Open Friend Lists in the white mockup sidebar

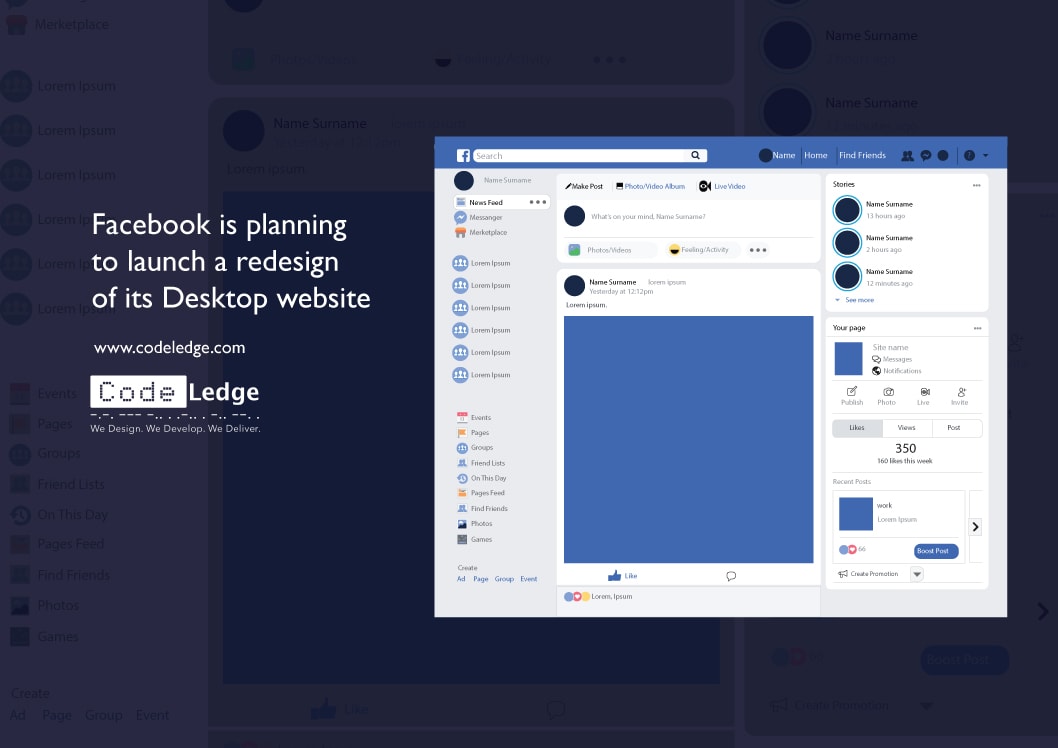[x=481, y=463]
